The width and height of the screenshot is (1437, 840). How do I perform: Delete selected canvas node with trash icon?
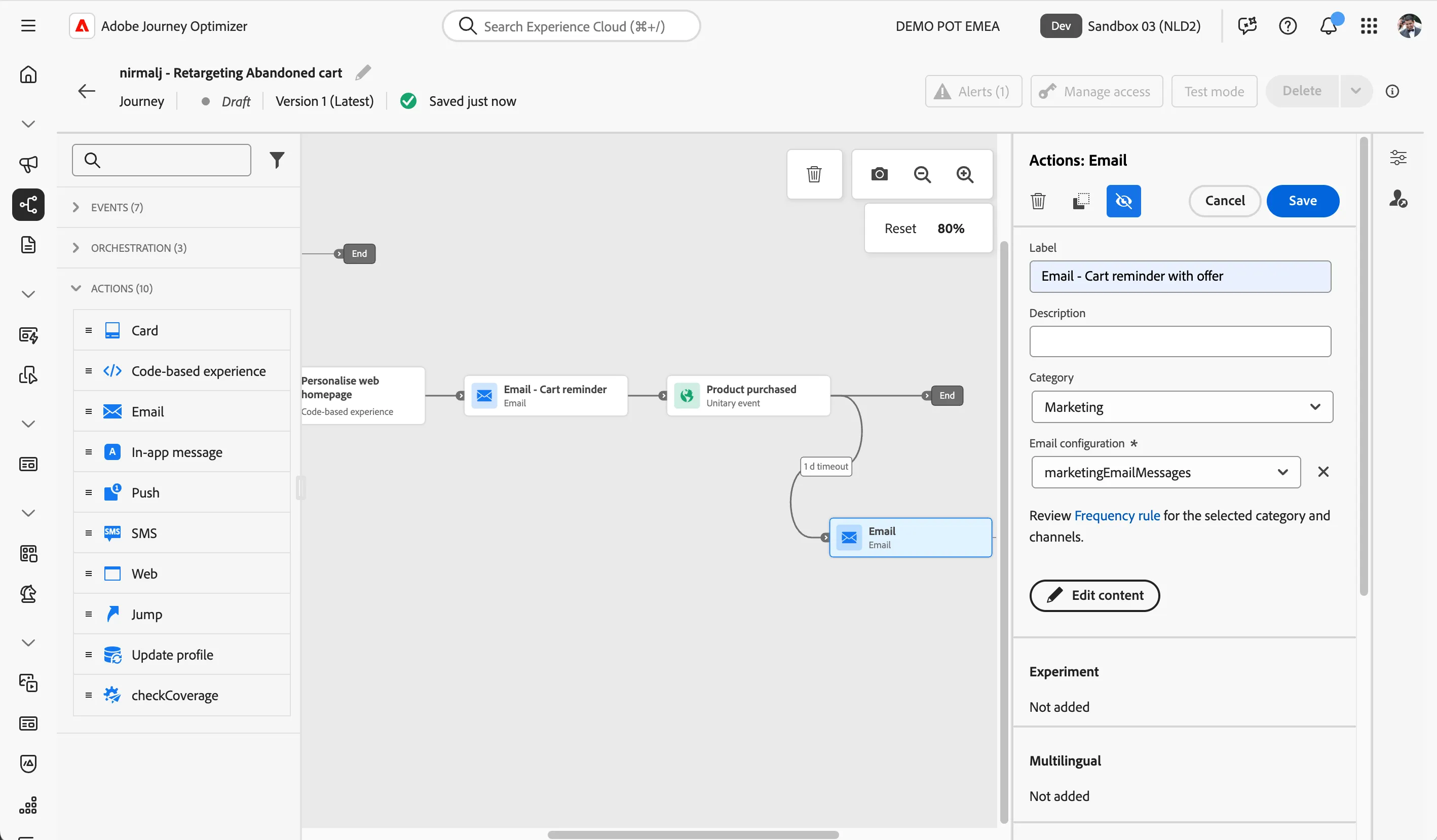814,174
